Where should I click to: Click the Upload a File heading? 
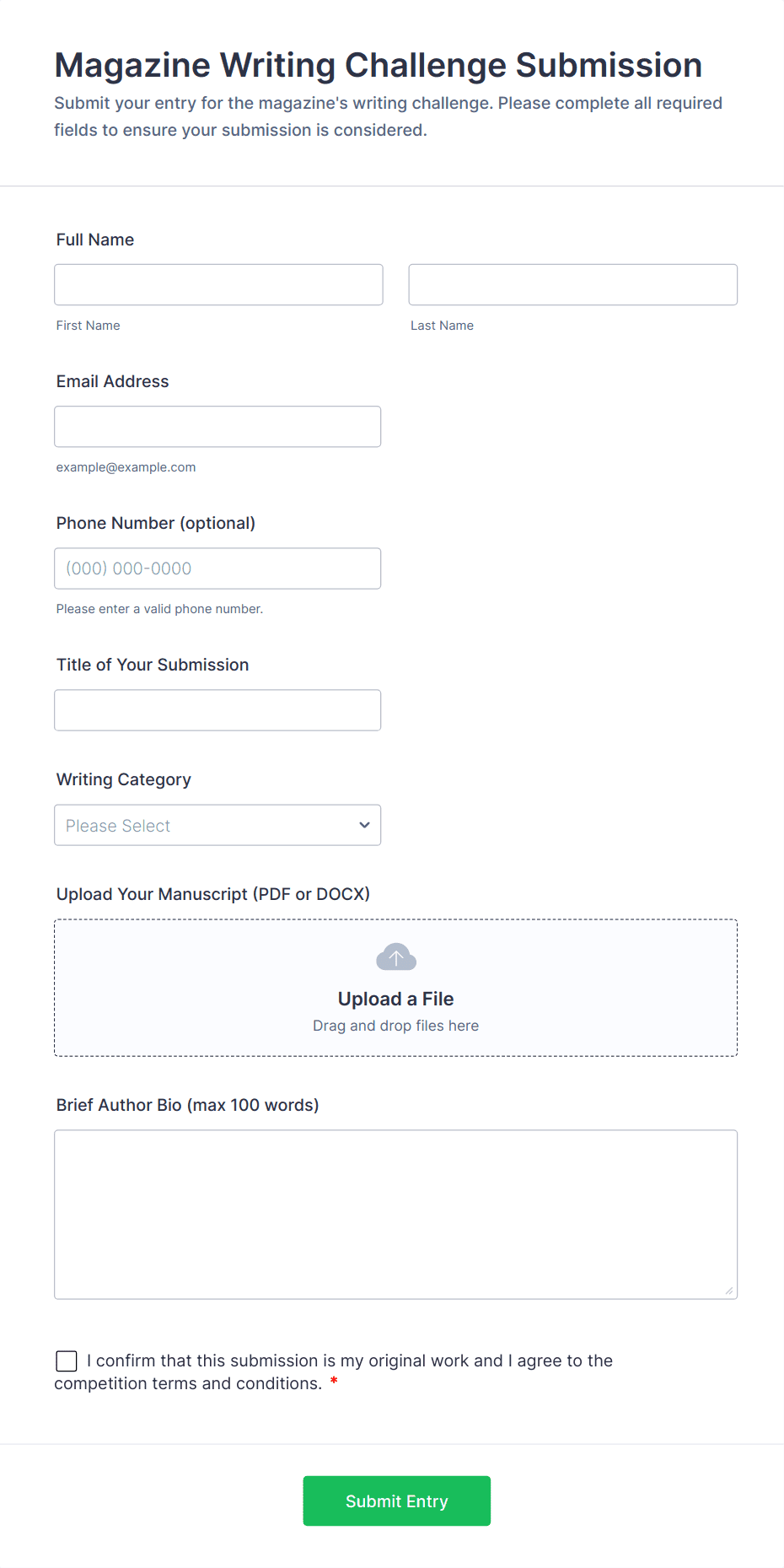coord(395,999)
